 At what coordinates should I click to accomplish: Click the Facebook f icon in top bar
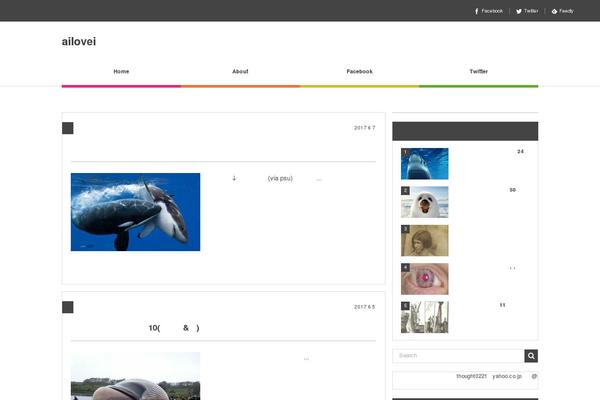click(476, 11)
